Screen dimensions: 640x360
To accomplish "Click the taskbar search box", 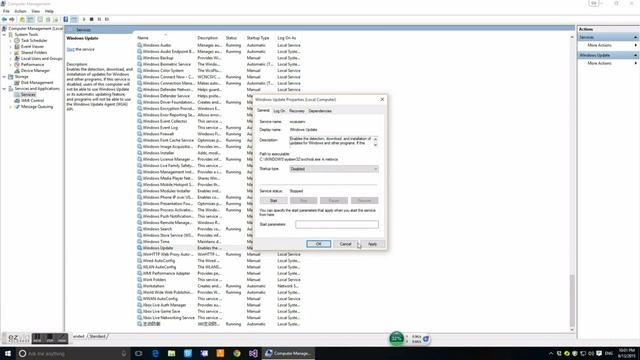I will tap(73, 353).
